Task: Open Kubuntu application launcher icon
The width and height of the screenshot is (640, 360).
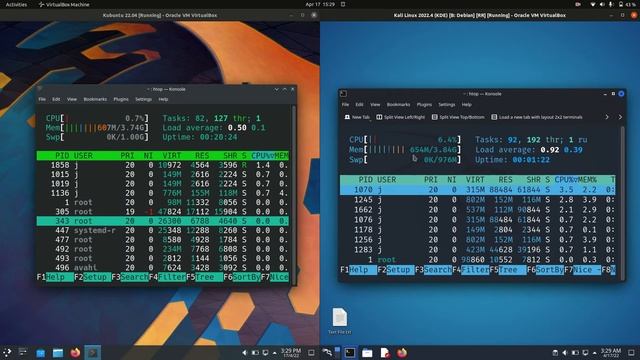Action: tap(7, 352)
